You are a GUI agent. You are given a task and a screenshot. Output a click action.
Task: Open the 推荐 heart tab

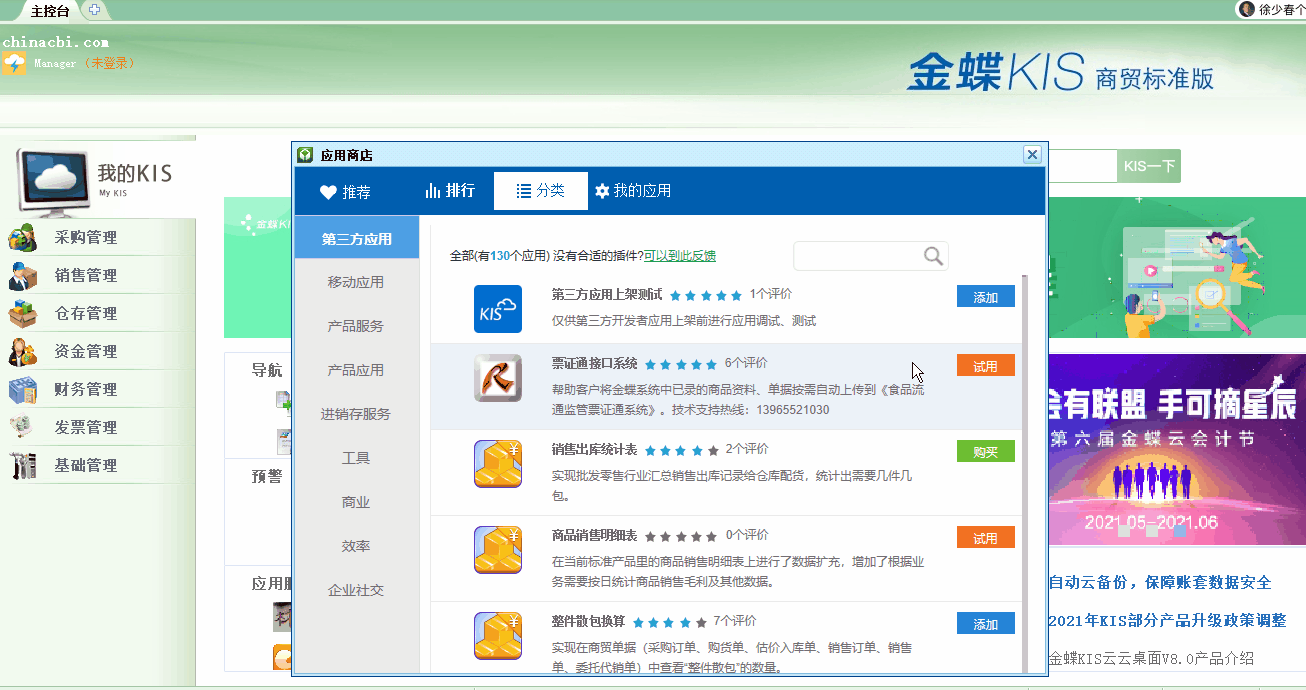click(345, 191)
